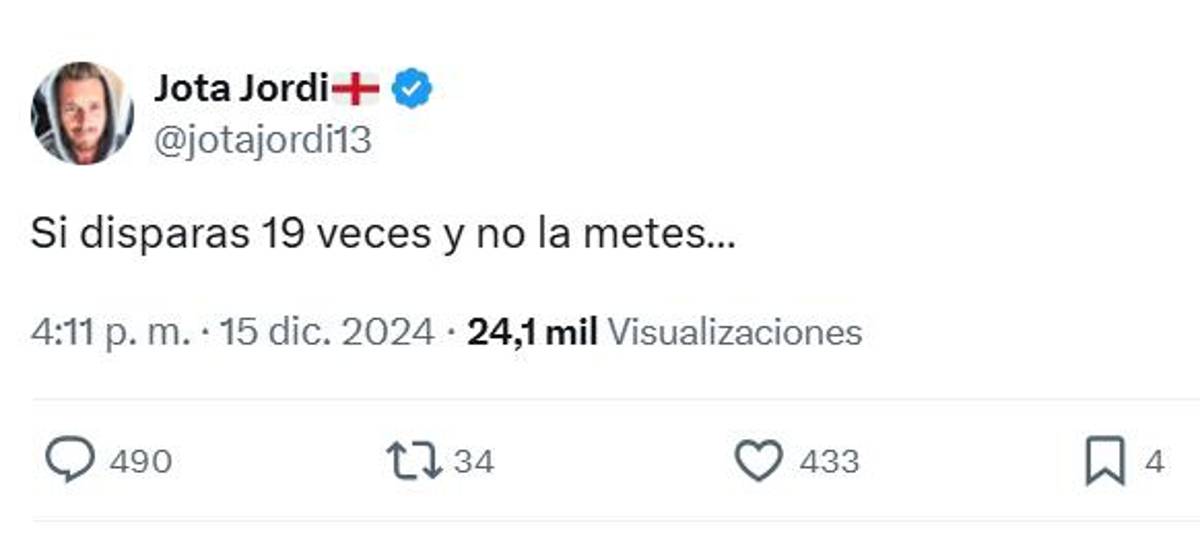Click the bookmark count of 4
Screen dimensions: 1200x553
pyautogui.click(x=1154, y=462)
